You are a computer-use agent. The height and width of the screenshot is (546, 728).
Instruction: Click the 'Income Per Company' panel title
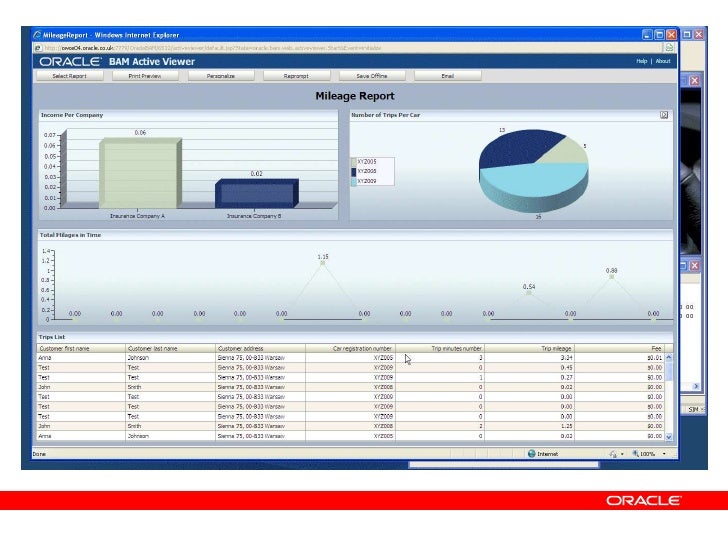coord(72,115)
